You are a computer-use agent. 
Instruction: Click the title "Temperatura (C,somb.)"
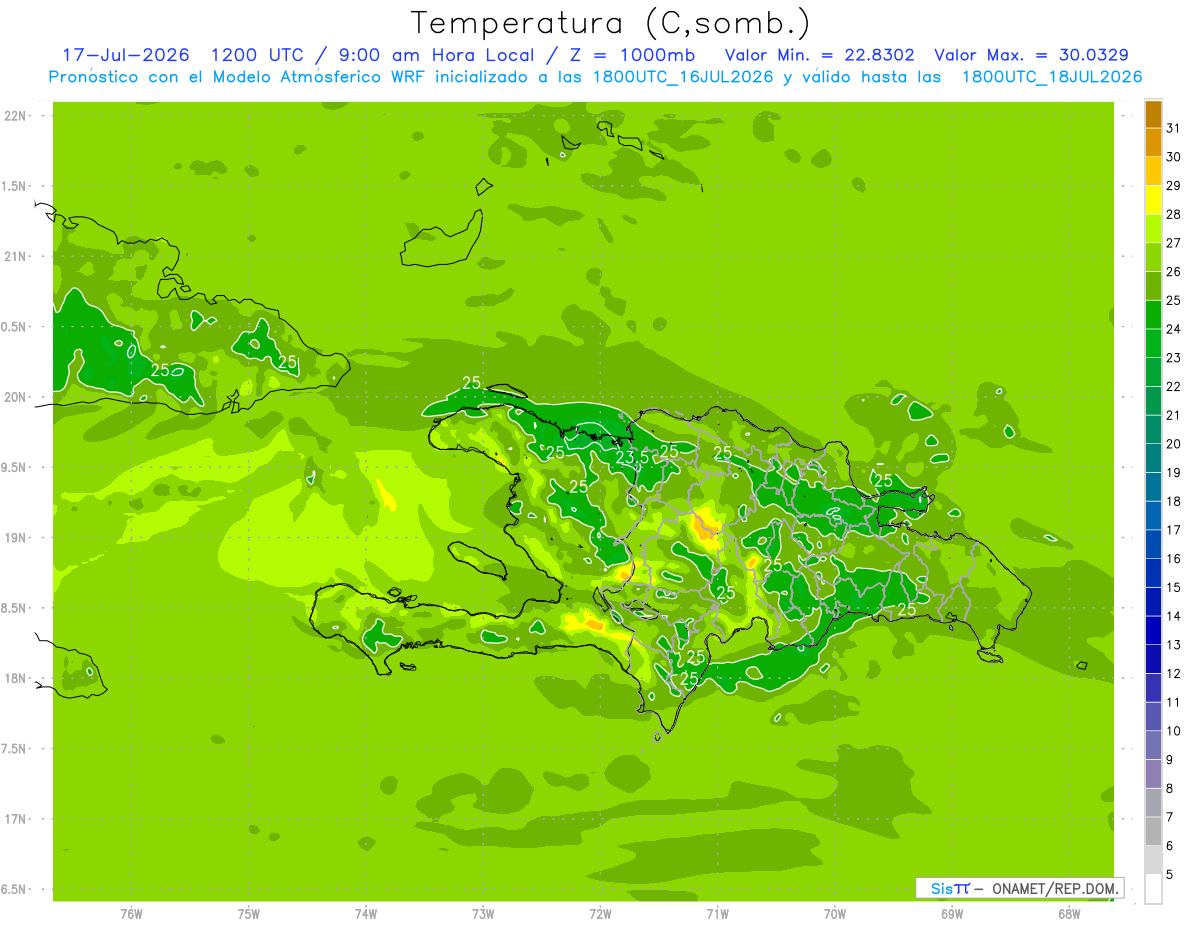pos(611,22)
